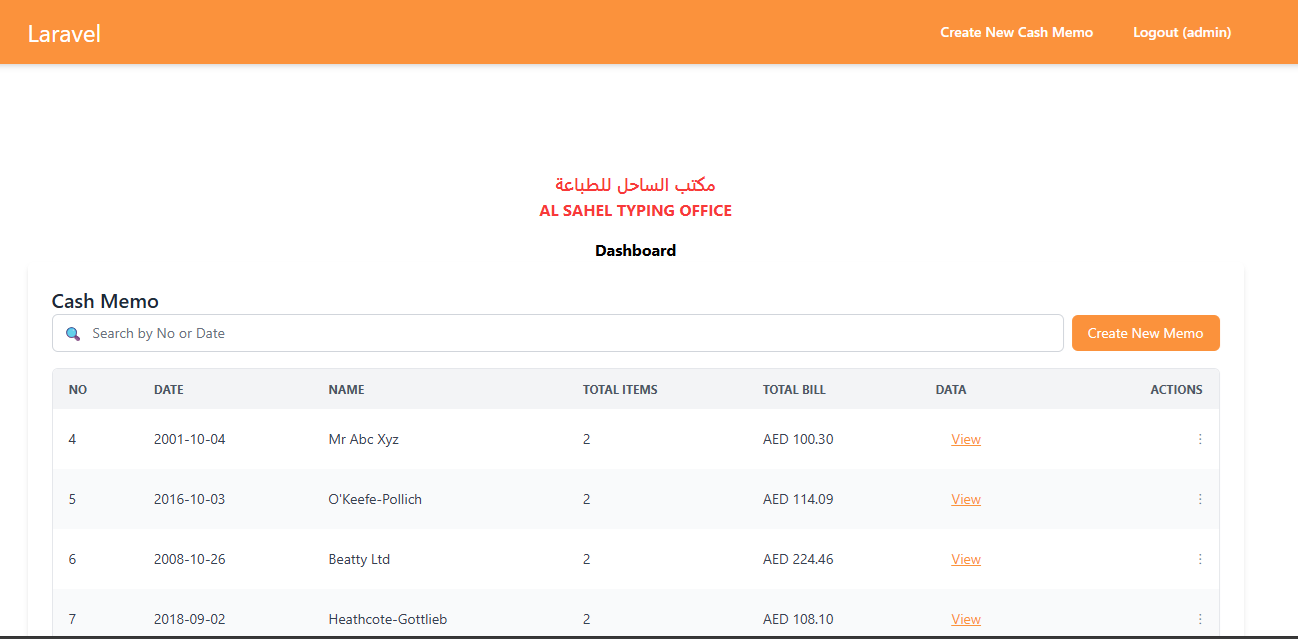Open memo number 6 link
Image resolution: width=1298 pixels, height=639 pixels.
point(72,558)
